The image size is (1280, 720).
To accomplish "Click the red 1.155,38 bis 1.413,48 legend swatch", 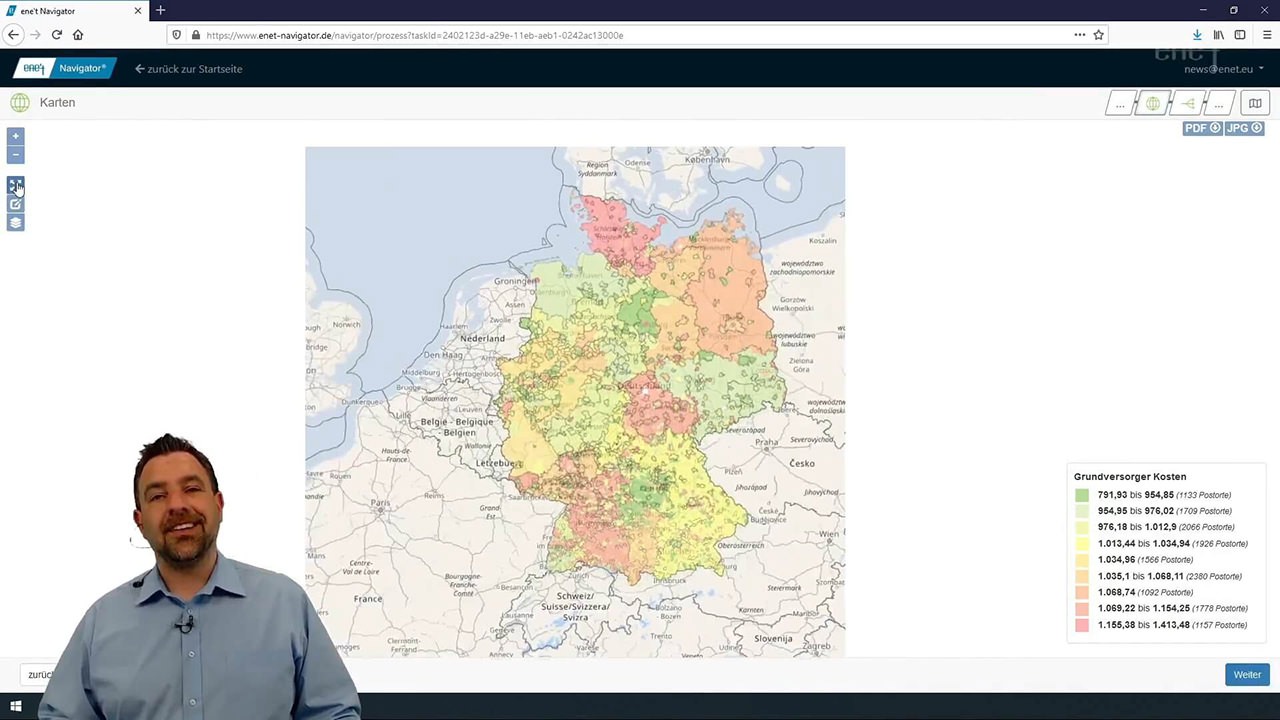I will [x=1082, y=625].
